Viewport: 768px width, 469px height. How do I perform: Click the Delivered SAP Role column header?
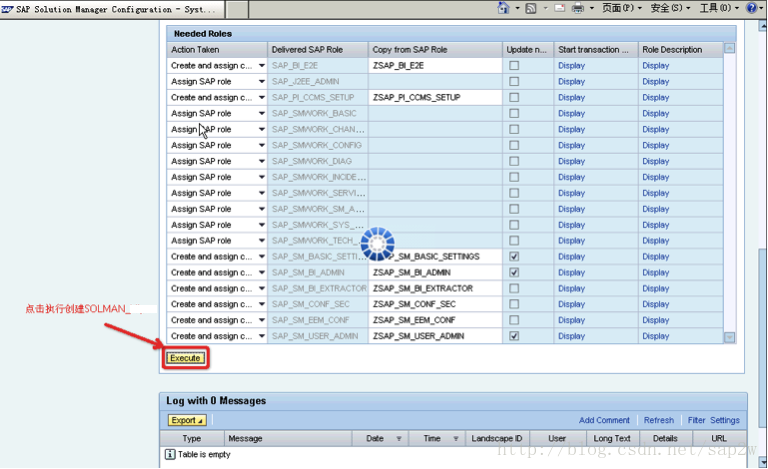click(x=318, y=49)
